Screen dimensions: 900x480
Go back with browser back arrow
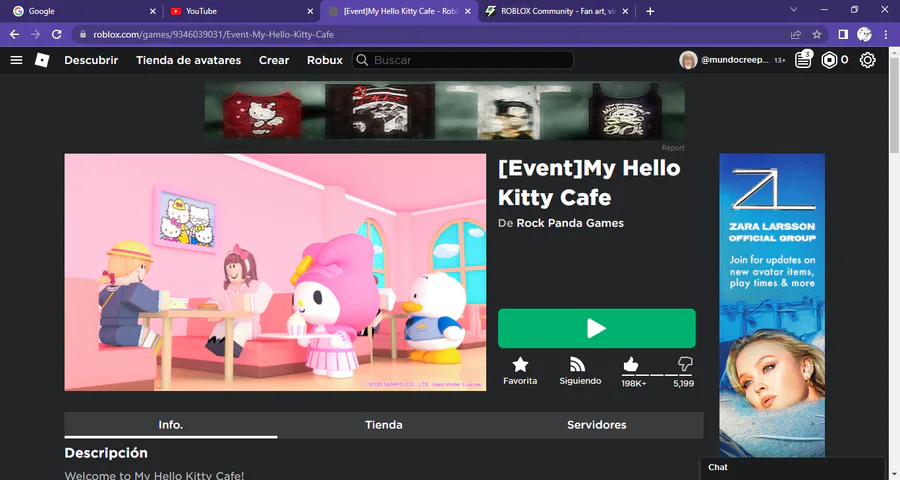point(14,34)
